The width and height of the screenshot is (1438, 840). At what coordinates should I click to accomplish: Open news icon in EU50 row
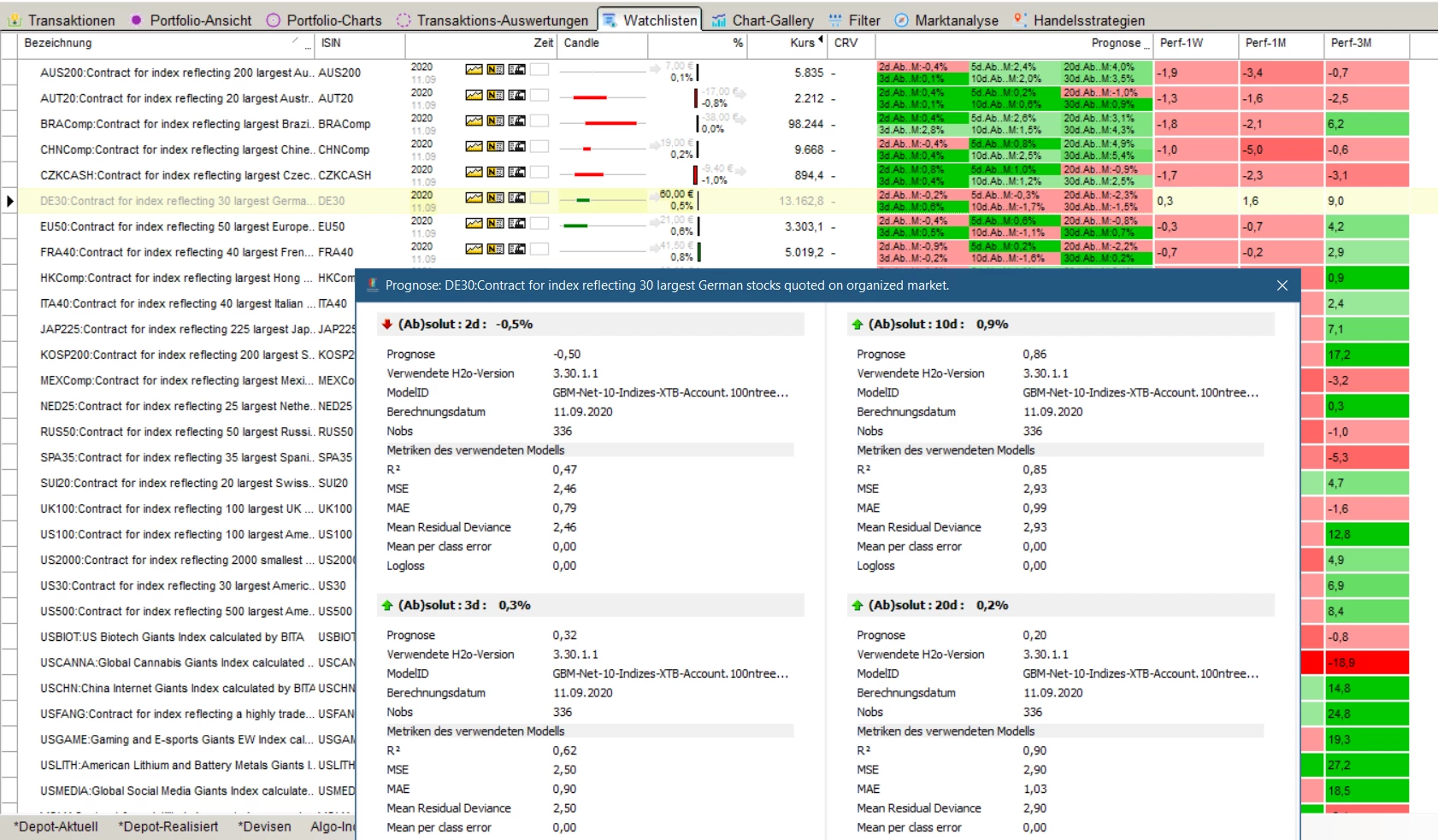pyautogui.click(x=495, y=223)
